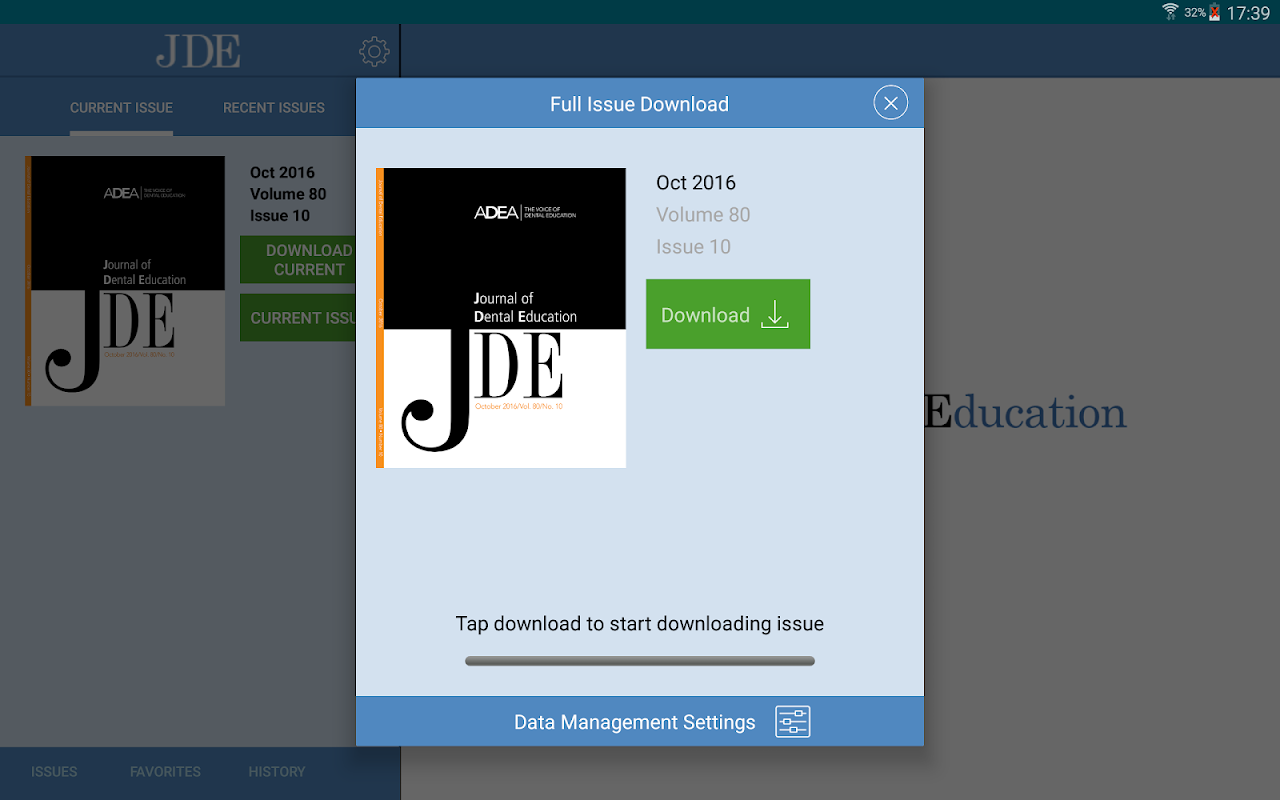The image size is (1280, 800).
Task: Select the JDE cover thumbnail in dialog
Action: pos(501,318)
